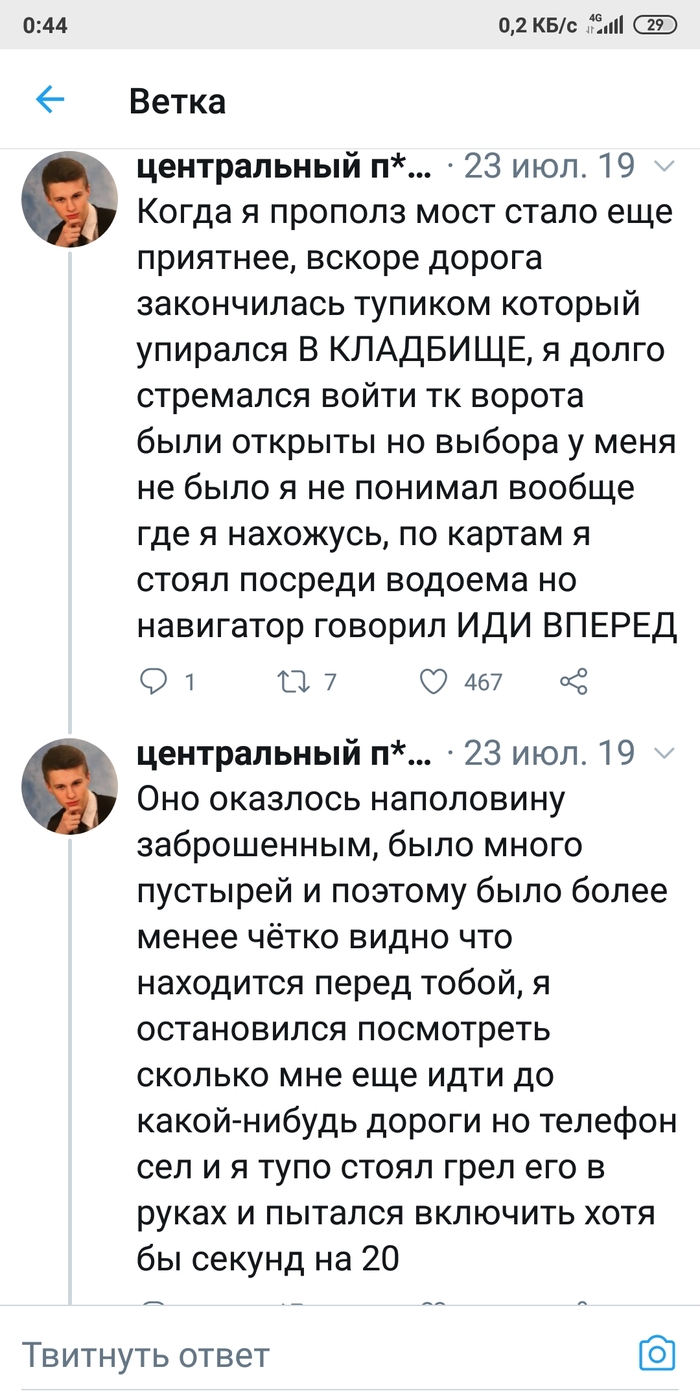Tap the first tweet's 23 июл. 19 date
Screen dimensions: 700x1400
pyautogui.click(x=550, y=166)
